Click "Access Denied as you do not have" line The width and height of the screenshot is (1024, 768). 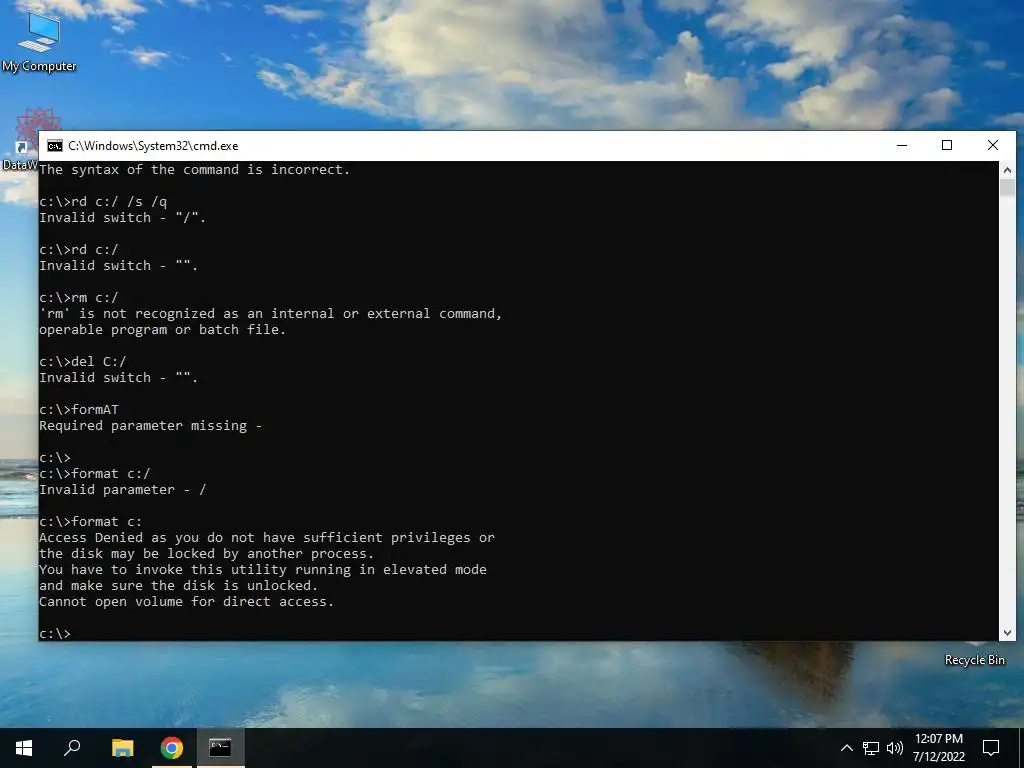[266, 537]
